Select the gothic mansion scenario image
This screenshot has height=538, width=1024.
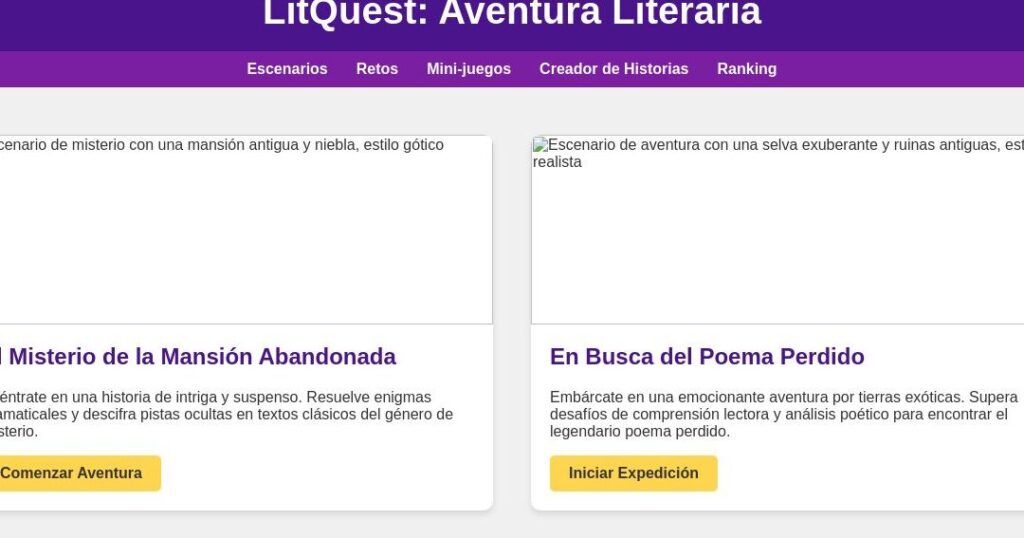point(246,230)
